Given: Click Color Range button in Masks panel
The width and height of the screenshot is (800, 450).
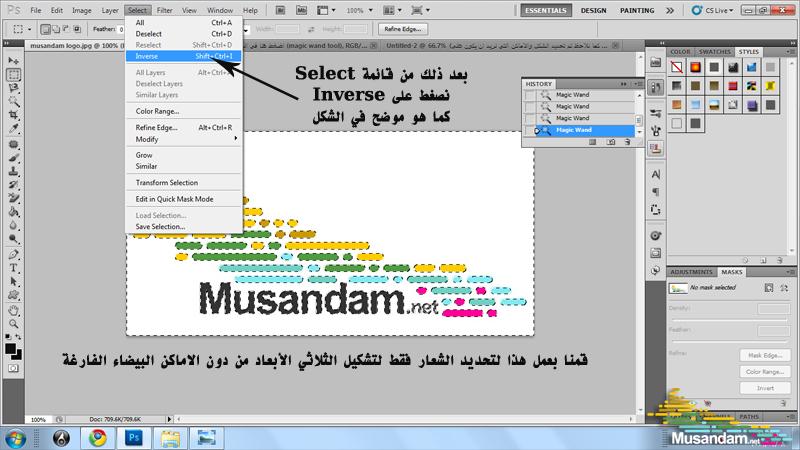Looking at the screenshot, I should [x=765, y=371].
